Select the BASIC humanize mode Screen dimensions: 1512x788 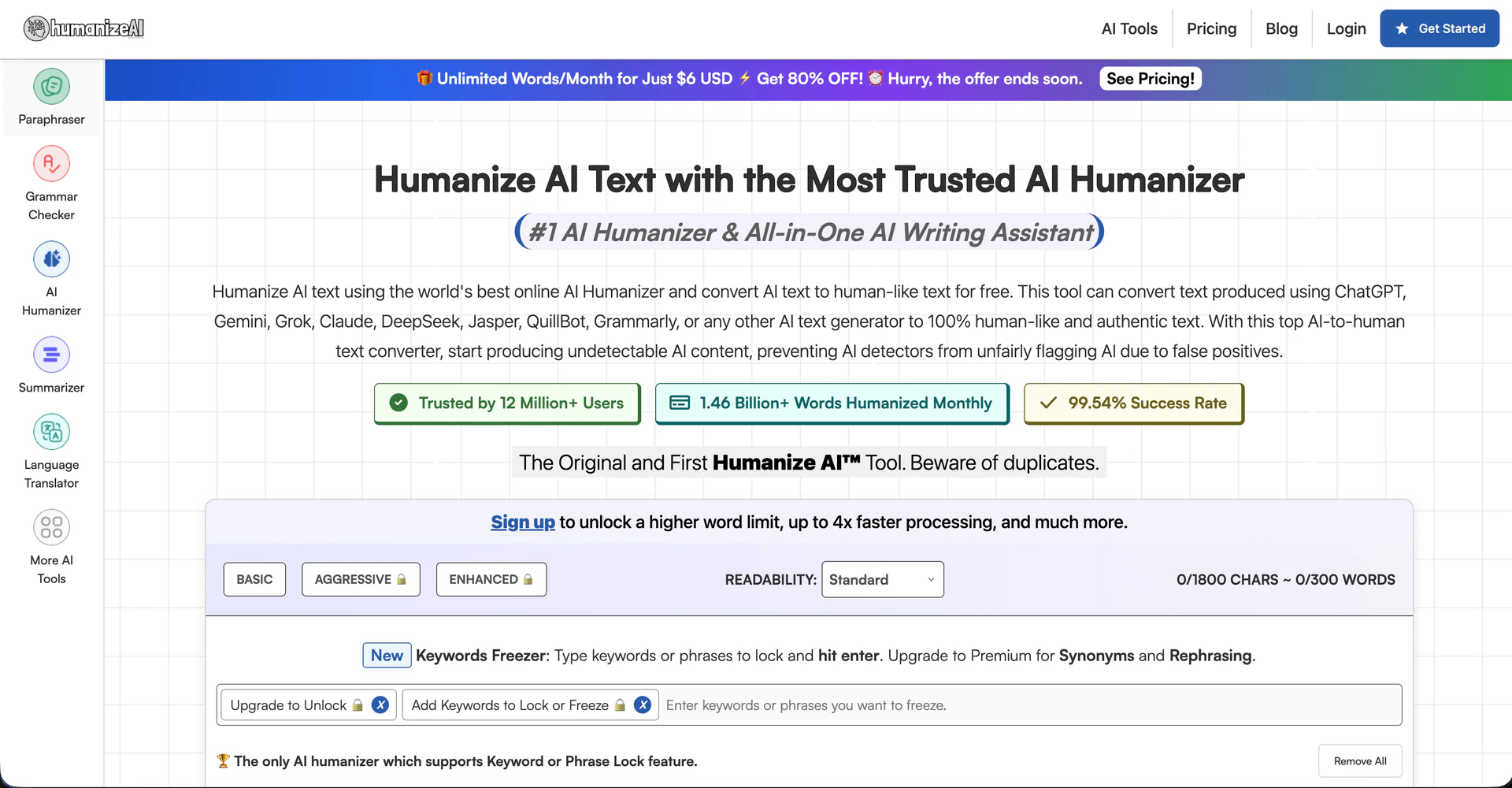click(x=254, y=579)
